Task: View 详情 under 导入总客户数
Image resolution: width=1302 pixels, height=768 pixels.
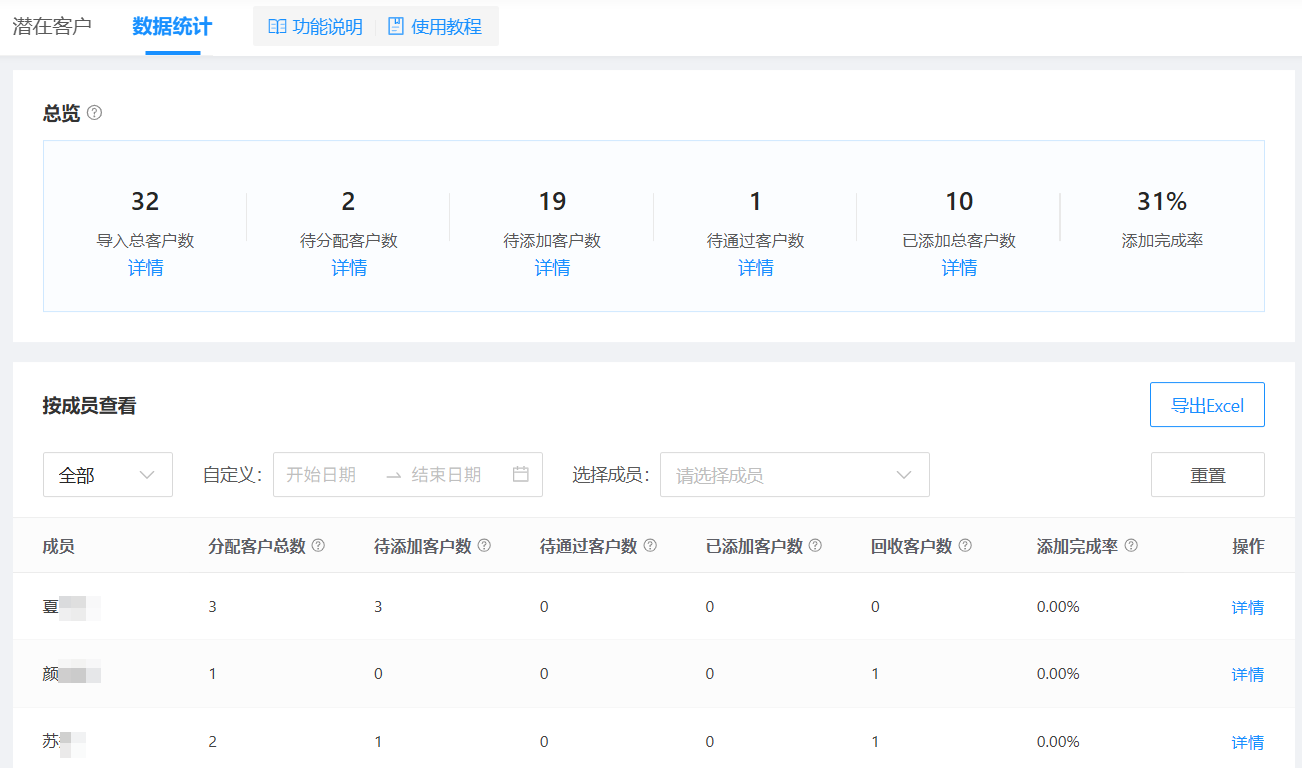Action: pos(146,268)
